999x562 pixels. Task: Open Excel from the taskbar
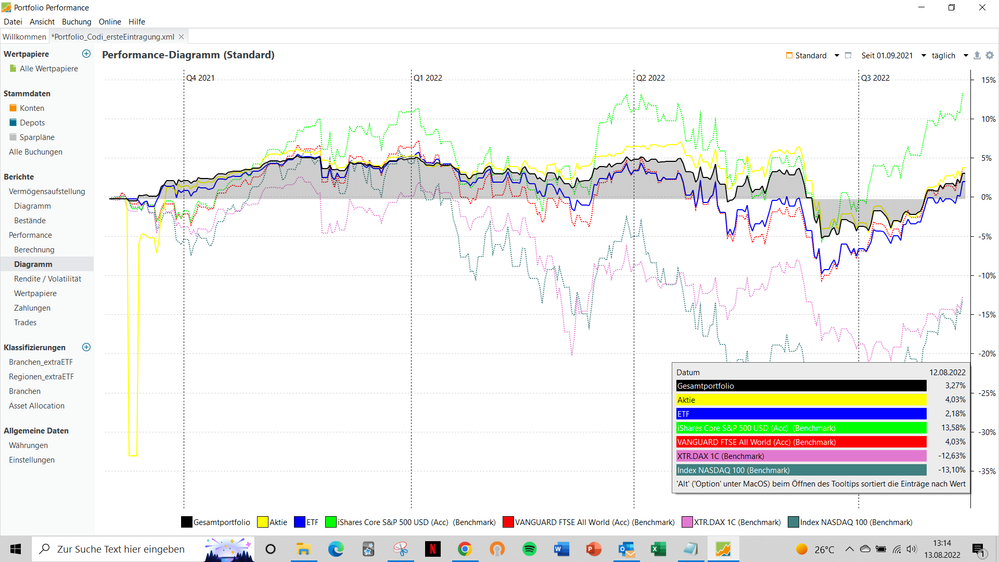coord(658,549)
